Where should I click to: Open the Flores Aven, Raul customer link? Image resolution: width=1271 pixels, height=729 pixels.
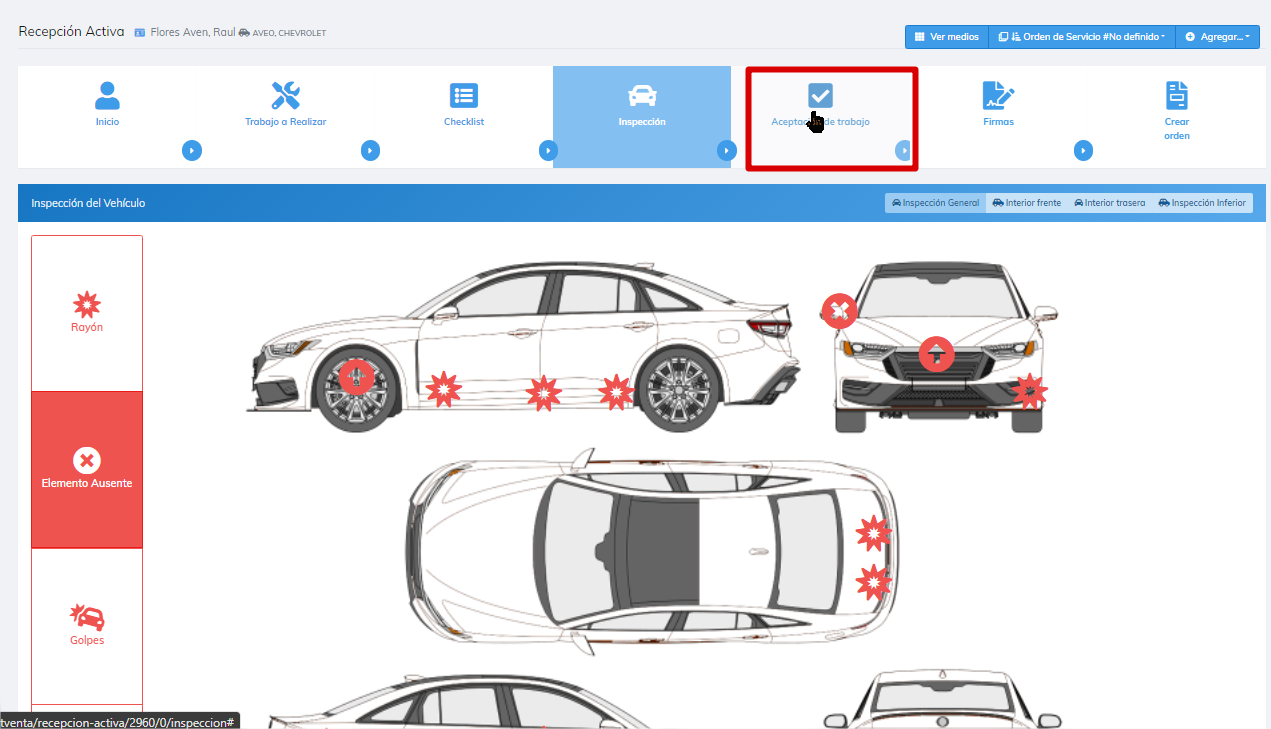point(193,33)
